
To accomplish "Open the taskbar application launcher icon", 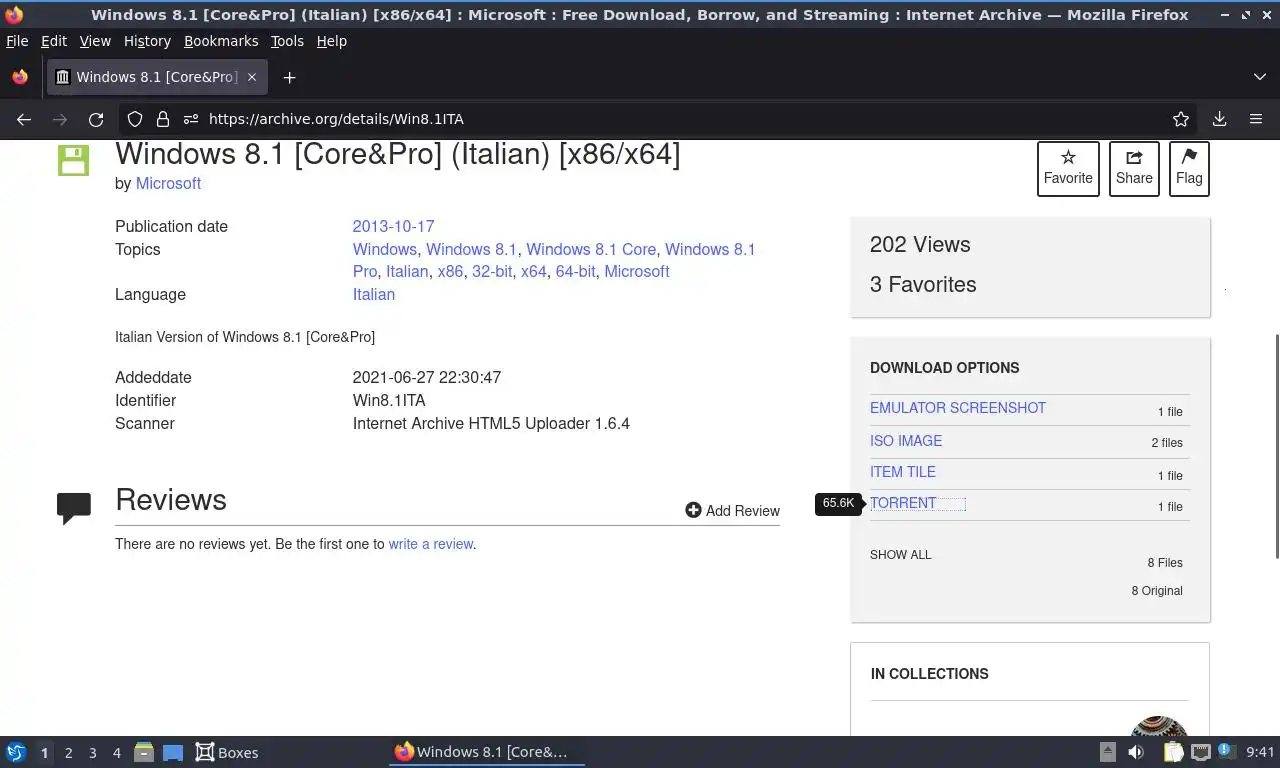I will 16,752.
